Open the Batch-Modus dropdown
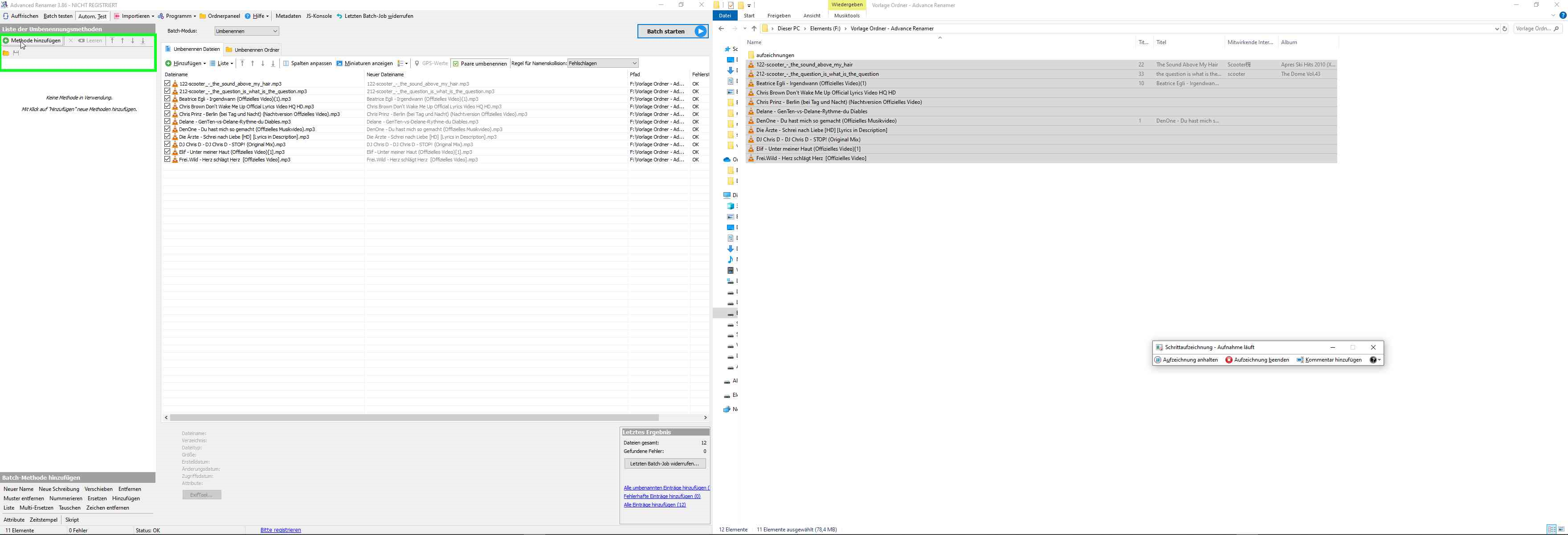The height and width of the screenshot is (535, 1568). coord(246,31)
